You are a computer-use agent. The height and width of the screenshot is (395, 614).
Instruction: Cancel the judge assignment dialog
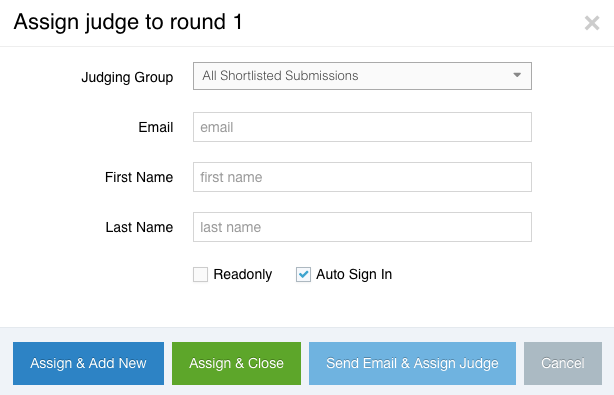pos(563,363)
